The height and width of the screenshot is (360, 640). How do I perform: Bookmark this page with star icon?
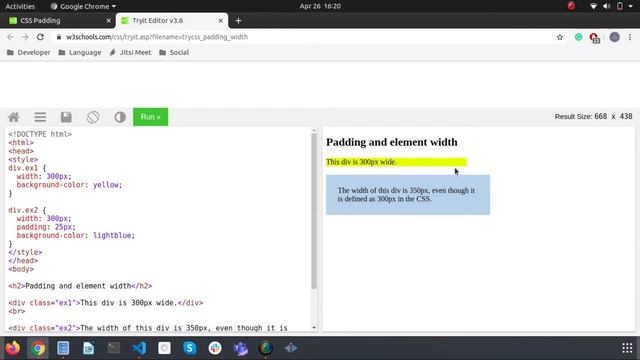[x=560, y=37]
